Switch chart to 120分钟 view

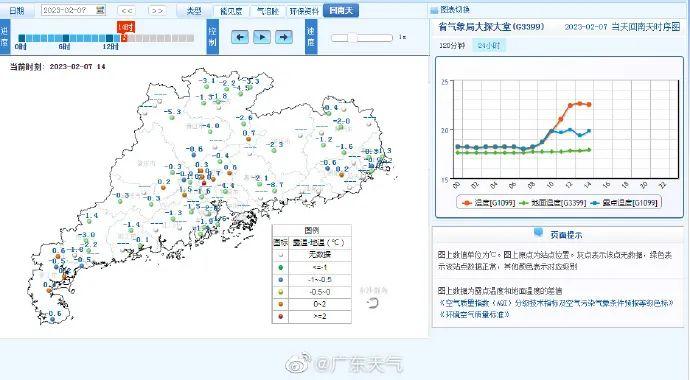pos(452,45)
